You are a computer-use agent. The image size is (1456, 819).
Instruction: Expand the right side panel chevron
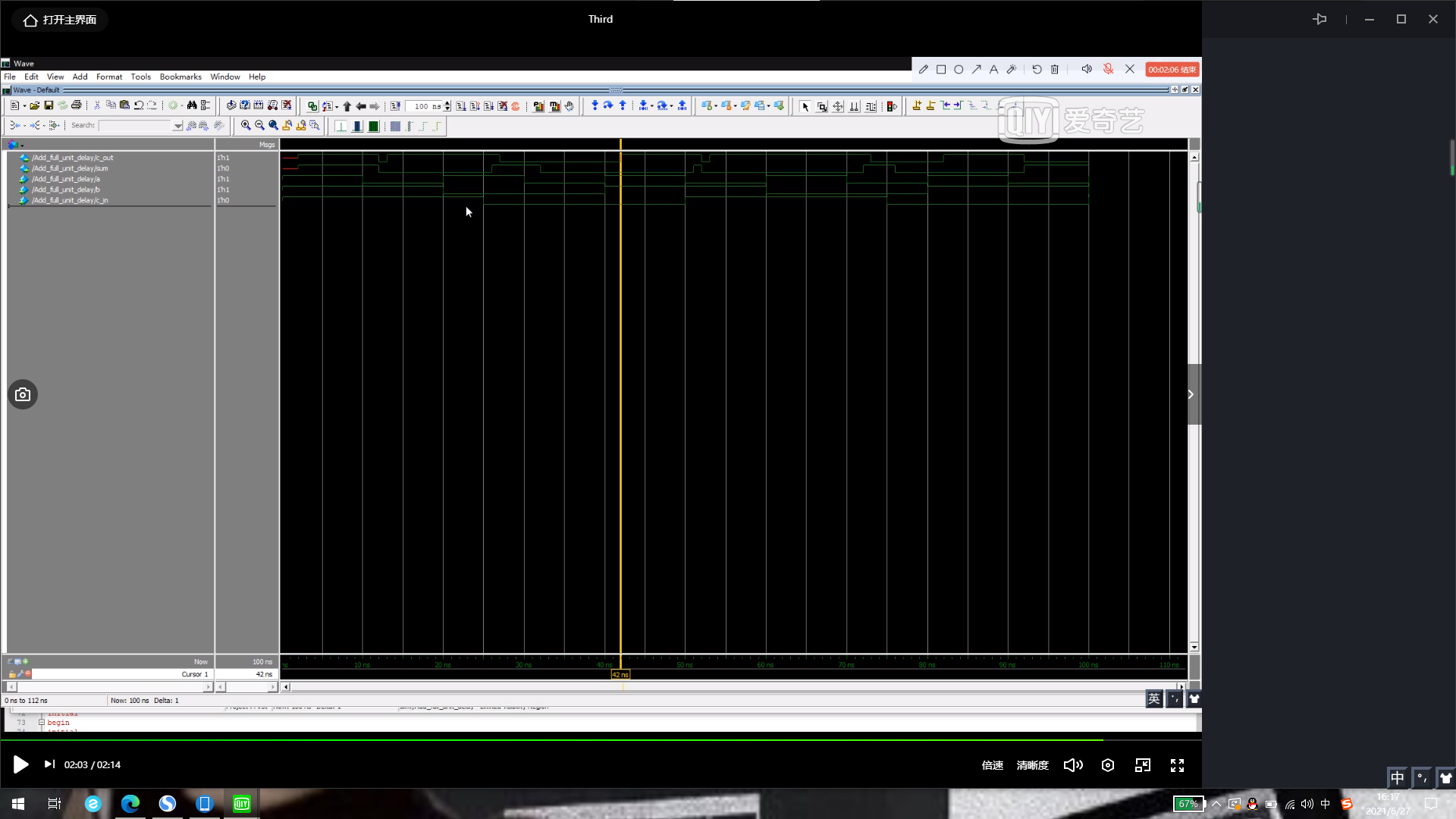(1191, 394)
